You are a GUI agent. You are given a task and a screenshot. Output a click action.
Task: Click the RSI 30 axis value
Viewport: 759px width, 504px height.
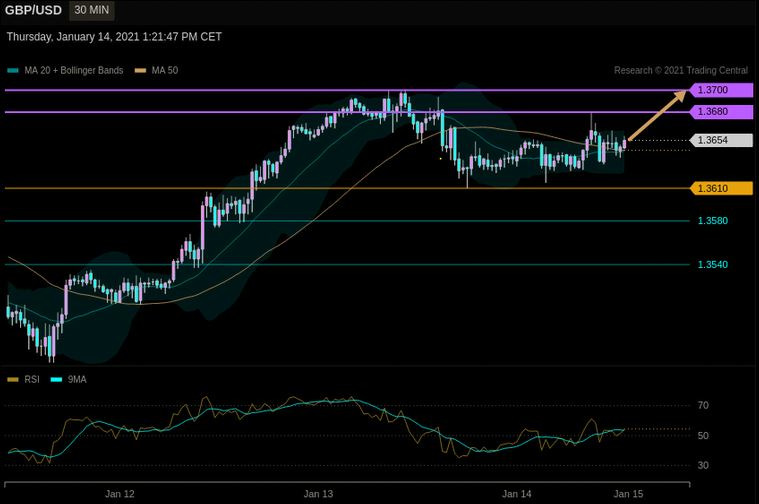coord(703,466)
